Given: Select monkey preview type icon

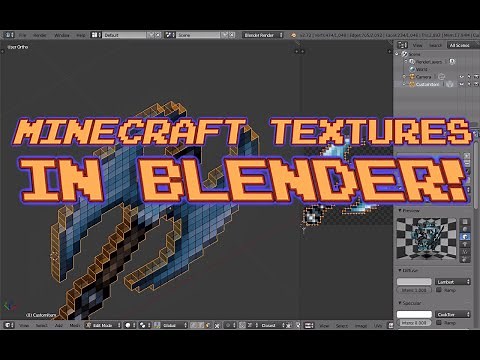Looking at the screenshot, I should 465,244.
